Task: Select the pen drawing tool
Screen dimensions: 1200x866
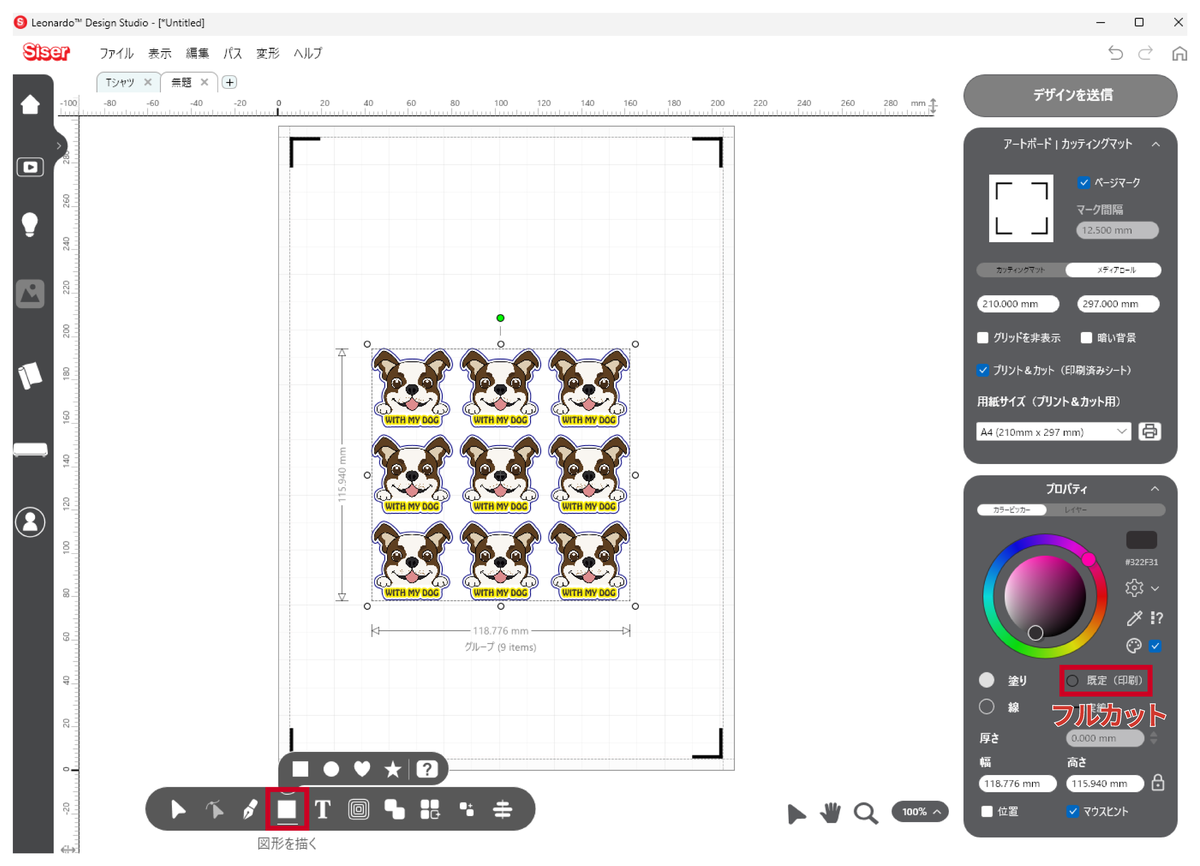Action: point(250,810)
